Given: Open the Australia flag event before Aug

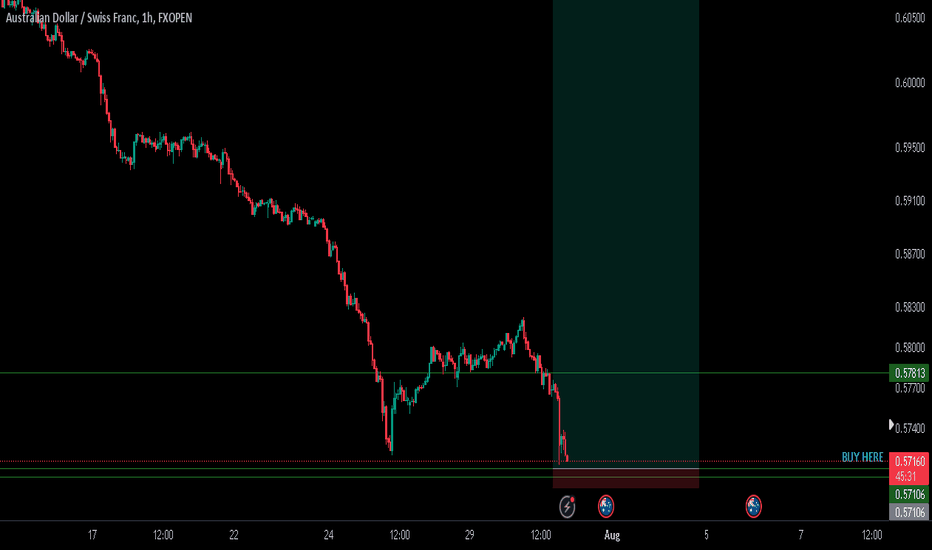Looking at the screenshot, I should (x=606, y=507).
